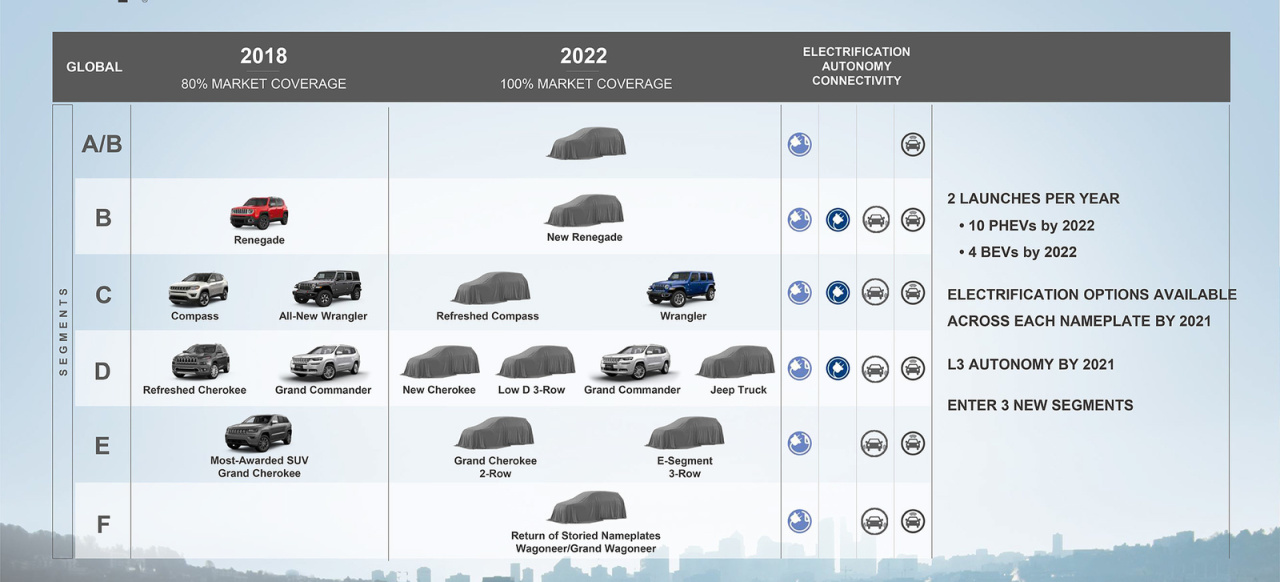Click the 2022 column header
Viewport: 1280px width, 582px height.
[x=584, y=57]
